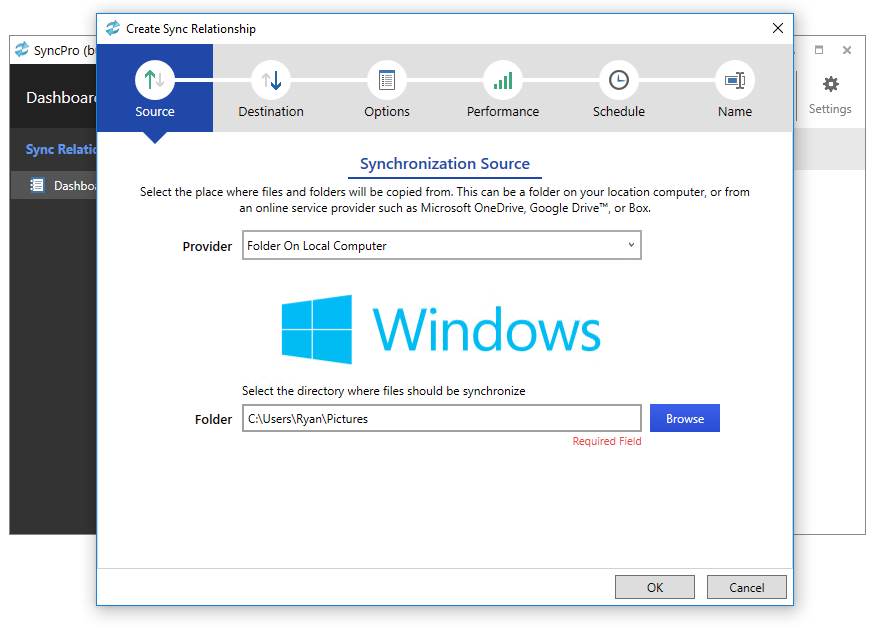This screenshot has height=633, width=874.
Task: Click the SyncPro logo in dialog title bar
Action: pos(112,29)
